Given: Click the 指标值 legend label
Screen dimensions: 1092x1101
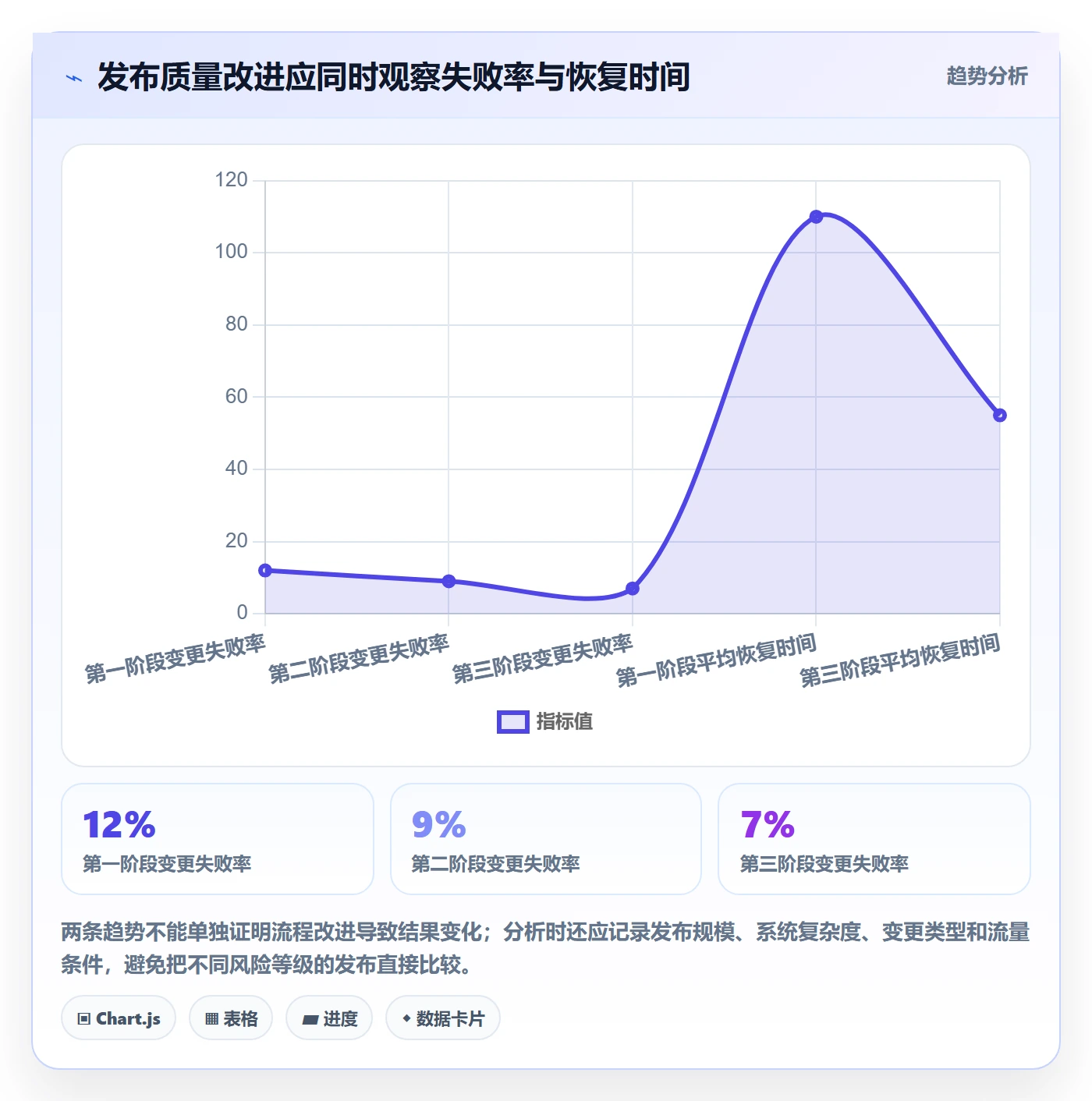Looking at the screenshot, I should pyautogui.click(x=565, y=722).
